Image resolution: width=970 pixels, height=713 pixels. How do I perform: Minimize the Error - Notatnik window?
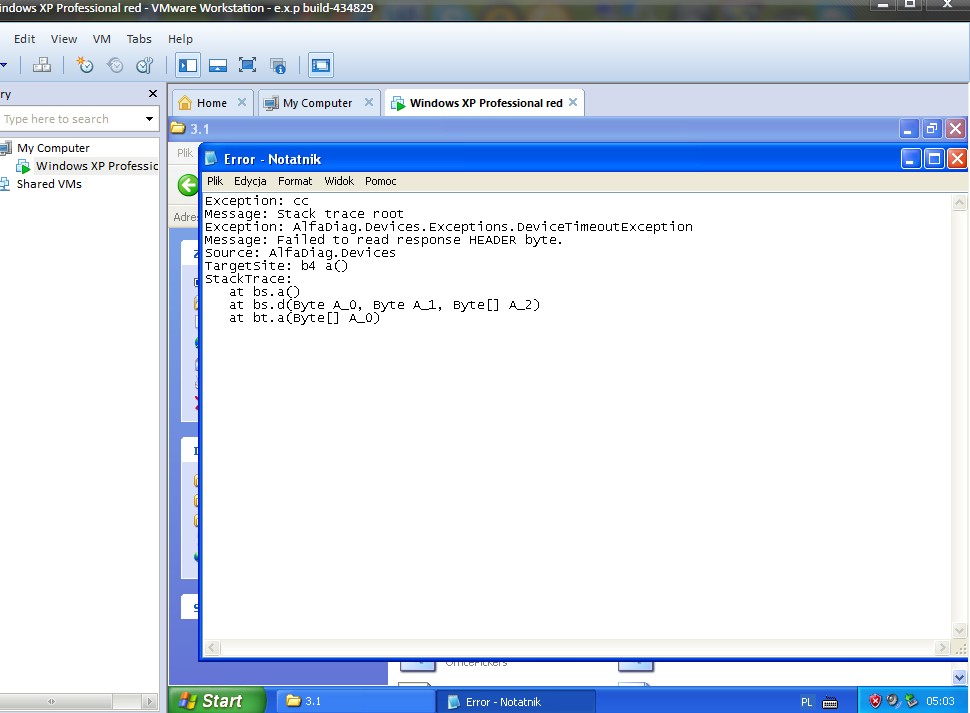[911, 159]
